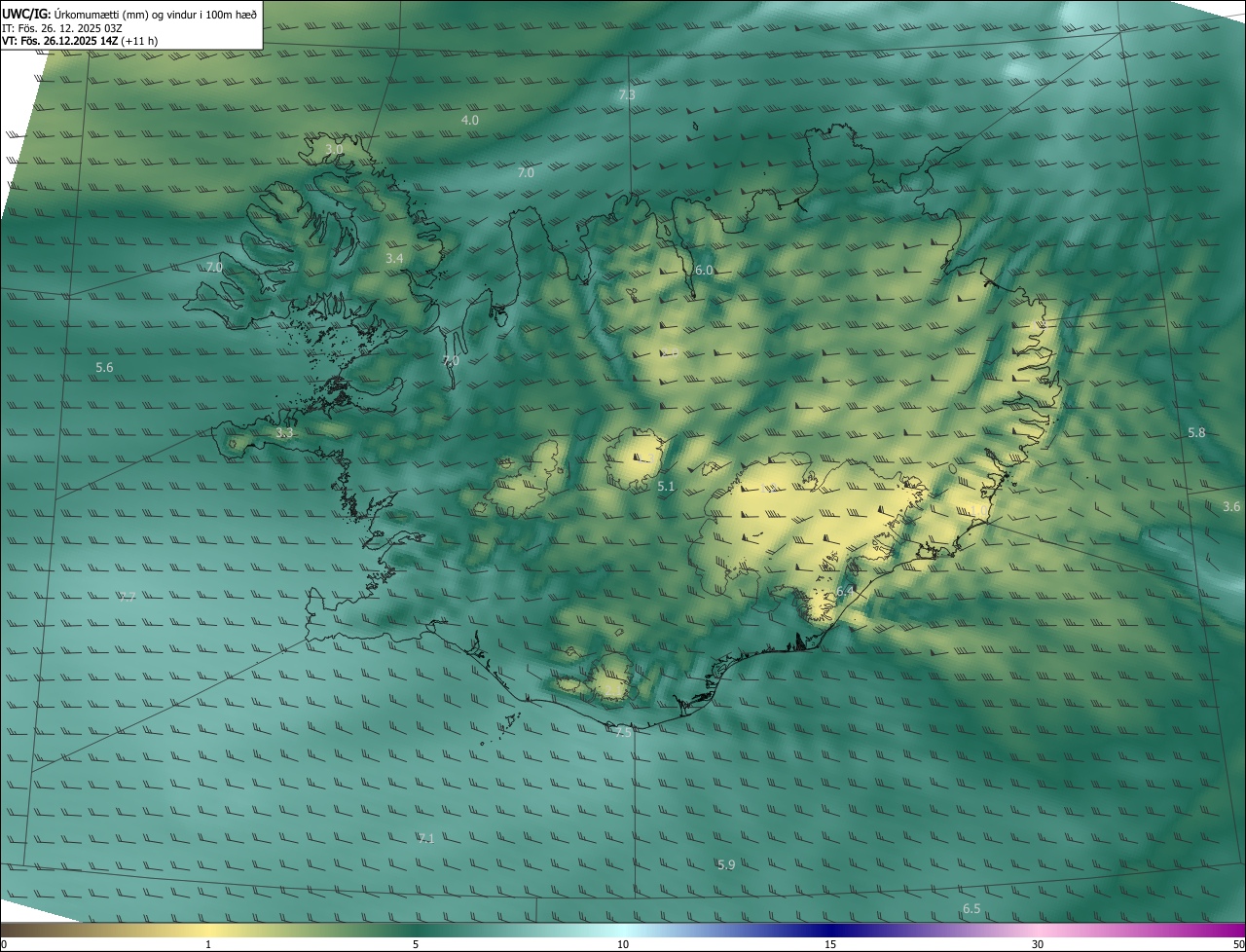This screenshot has height=952, width=1246.
Task: Click the 6.0 value label on the map
Action: 704,270
